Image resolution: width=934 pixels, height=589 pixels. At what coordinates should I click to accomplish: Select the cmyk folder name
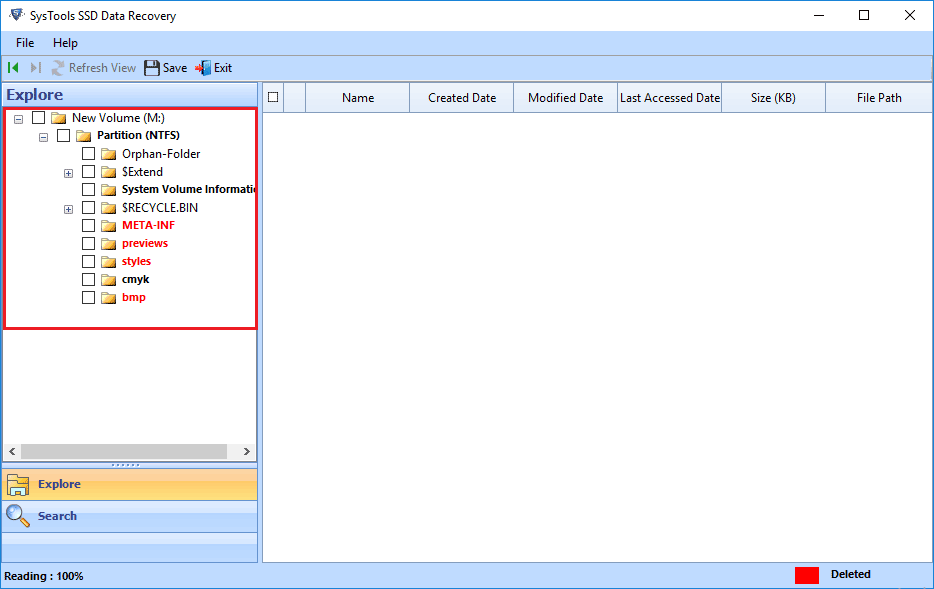click(x=135, y=279)
